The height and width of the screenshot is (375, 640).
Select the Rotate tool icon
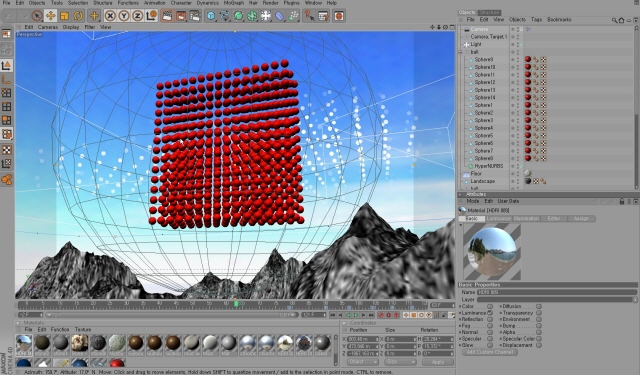coord(78,16)
